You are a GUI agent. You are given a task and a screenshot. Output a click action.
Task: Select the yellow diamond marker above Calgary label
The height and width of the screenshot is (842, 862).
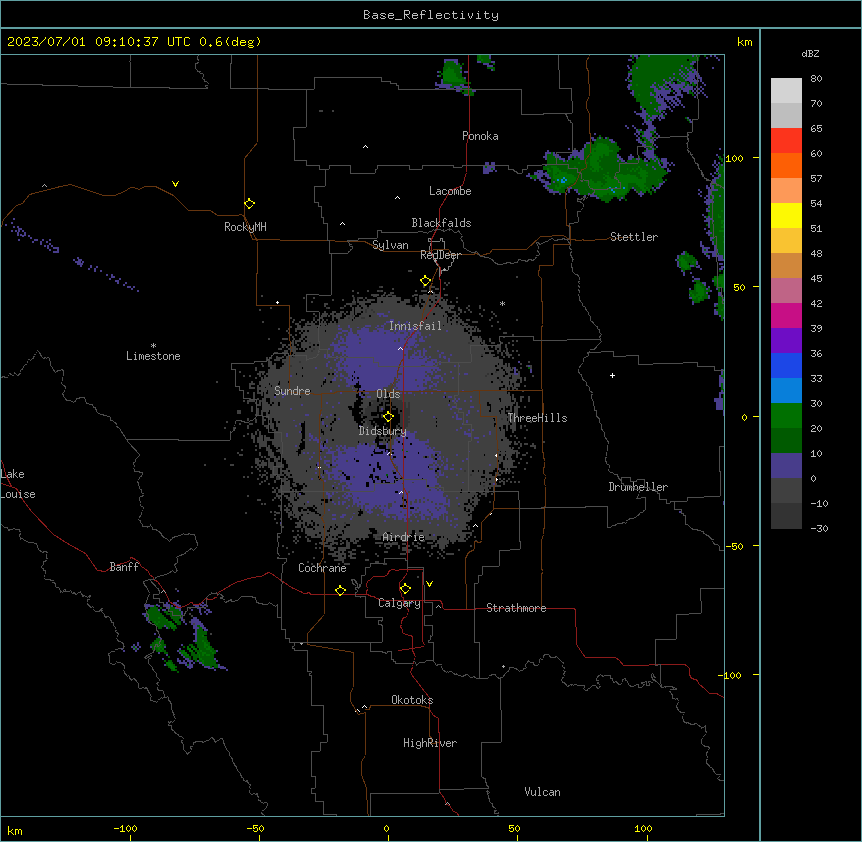click(x=405, y=589)
